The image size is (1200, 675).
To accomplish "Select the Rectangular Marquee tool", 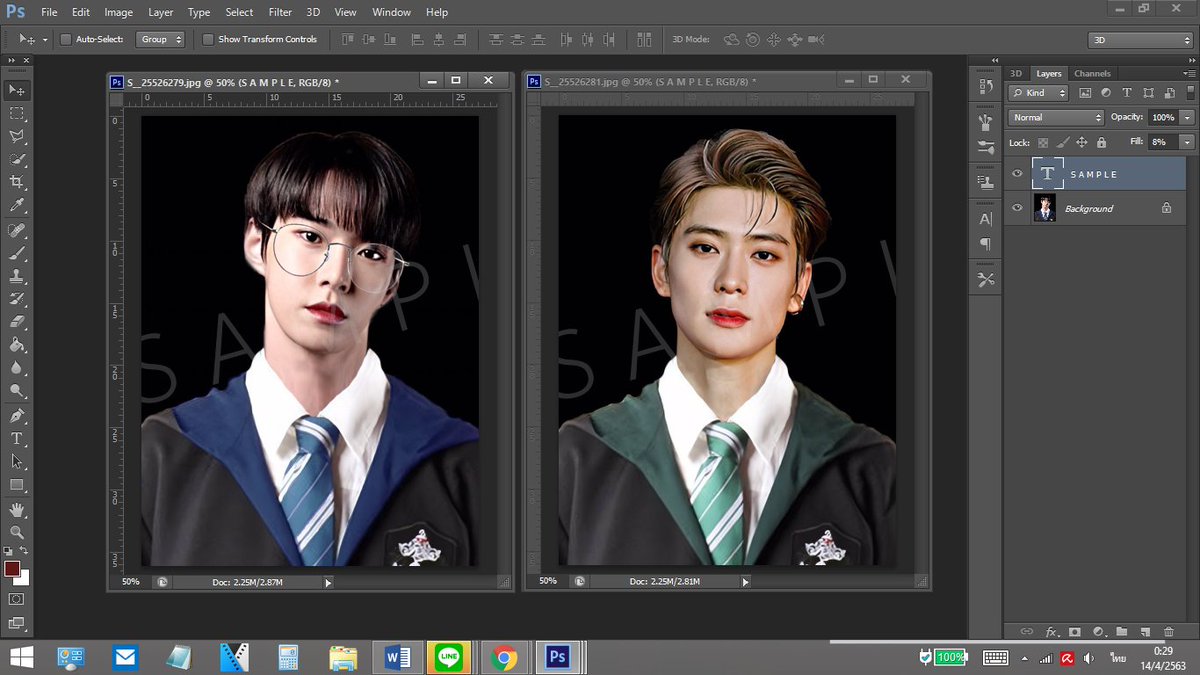I will [17, 113].
